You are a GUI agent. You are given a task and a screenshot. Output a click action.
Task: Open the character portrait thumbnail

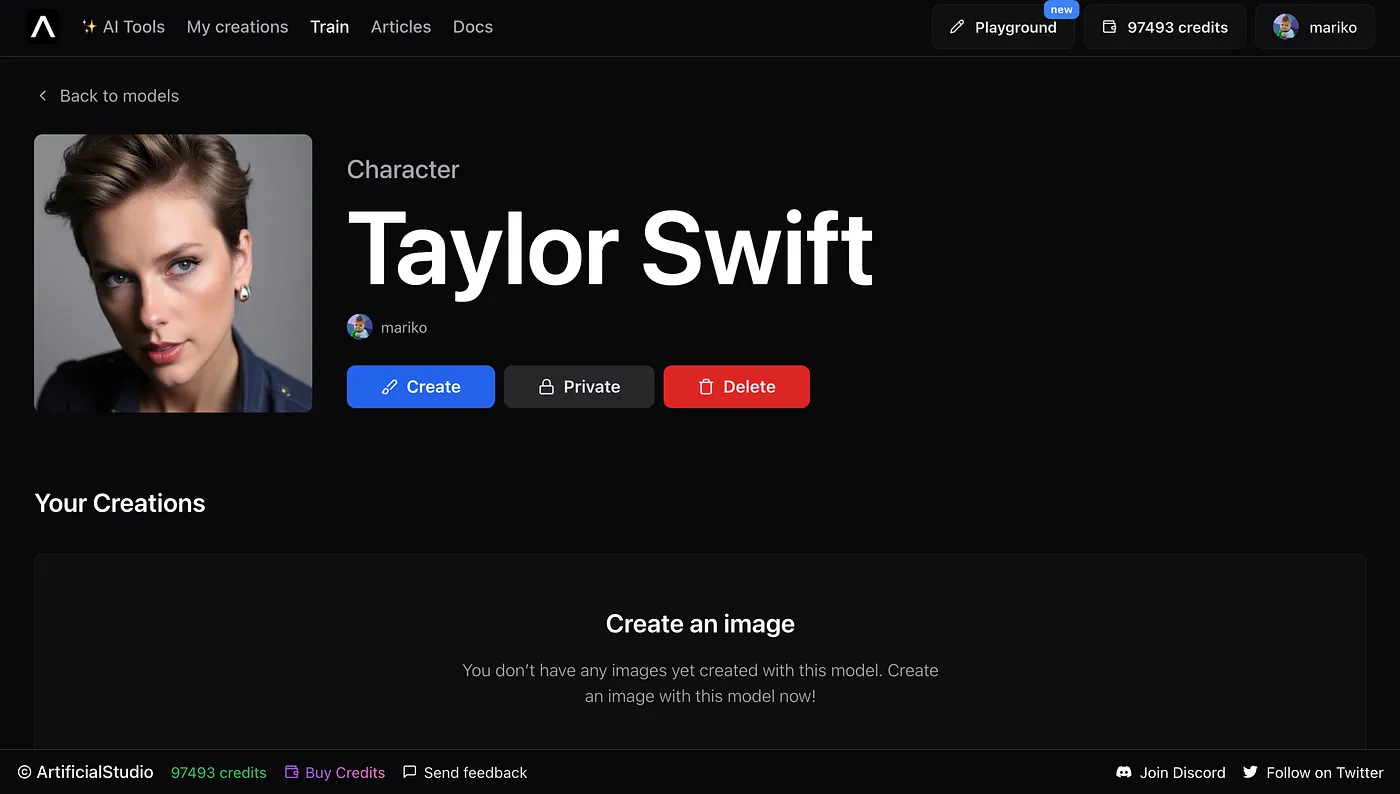[173, 273]
